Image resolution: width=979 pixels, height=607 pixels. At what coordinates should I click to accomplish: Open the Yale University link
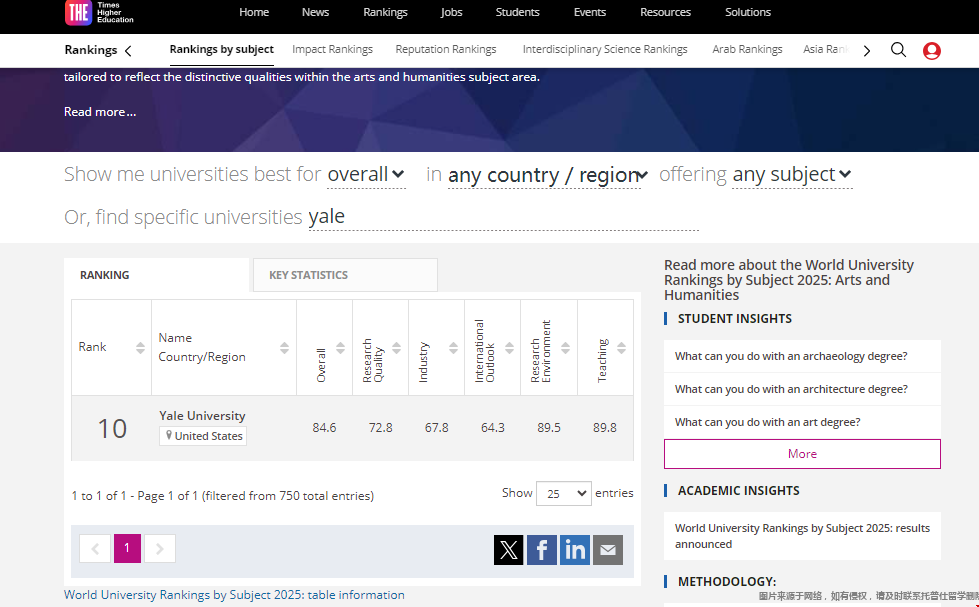[x=202, y=415]
